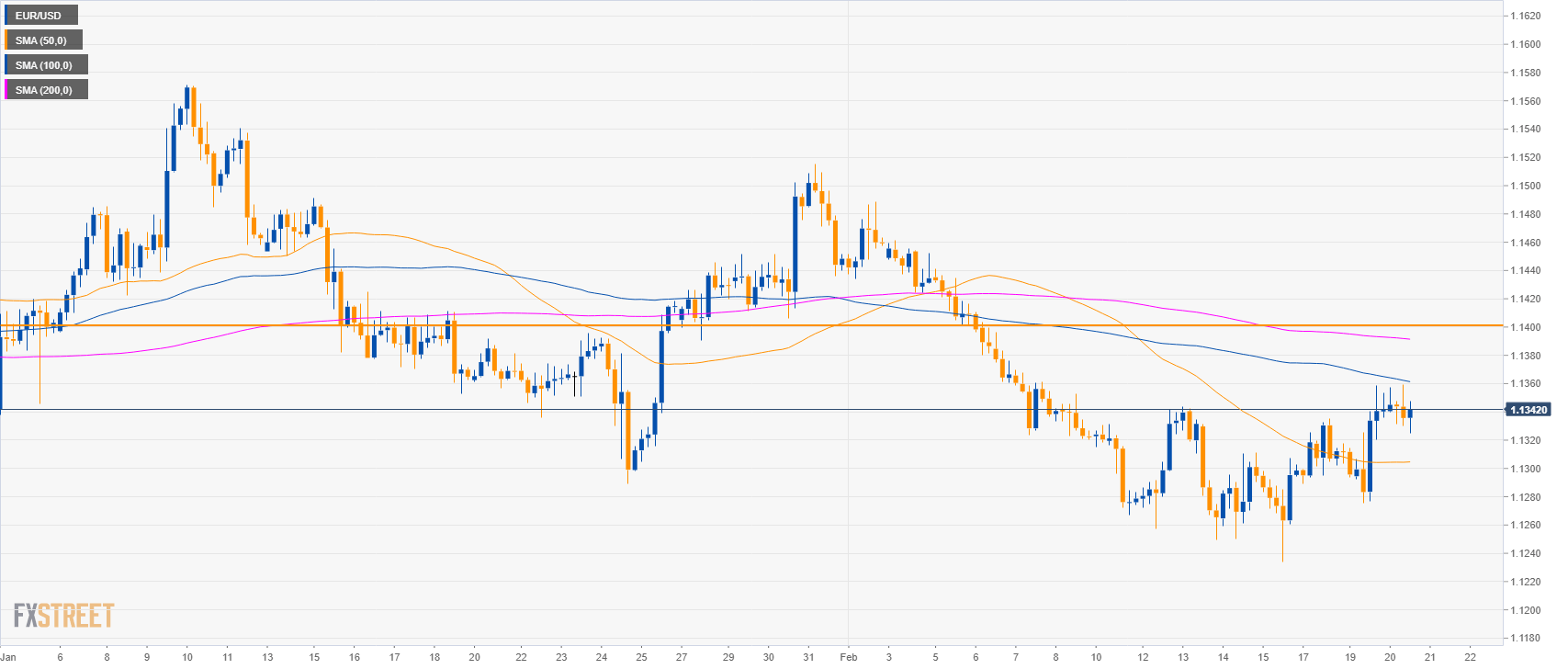The width and height of the screenshot is (1568, 669).
Task: Select the orange horizontal line at 1.1400
Action: (x=735, y=325)
